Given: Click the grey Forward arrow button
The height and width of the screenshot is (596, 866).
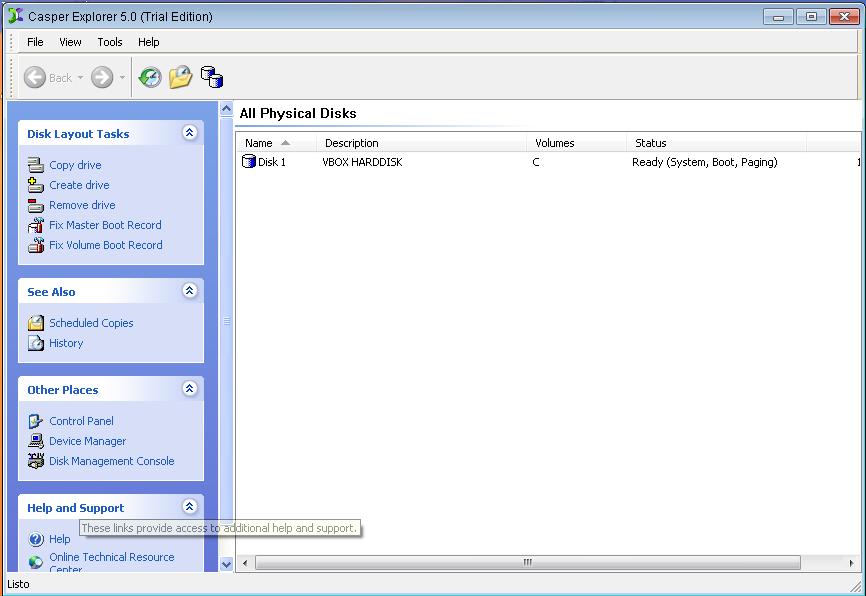Looking at the screenshot, I should pyautogui.click(x=102, y=77).
